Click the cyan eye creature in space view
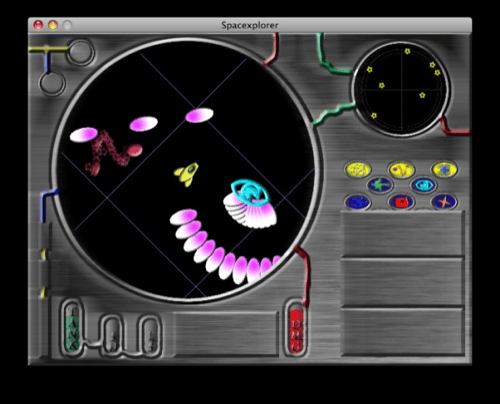500x404 pixels. (x=250, y=192)
